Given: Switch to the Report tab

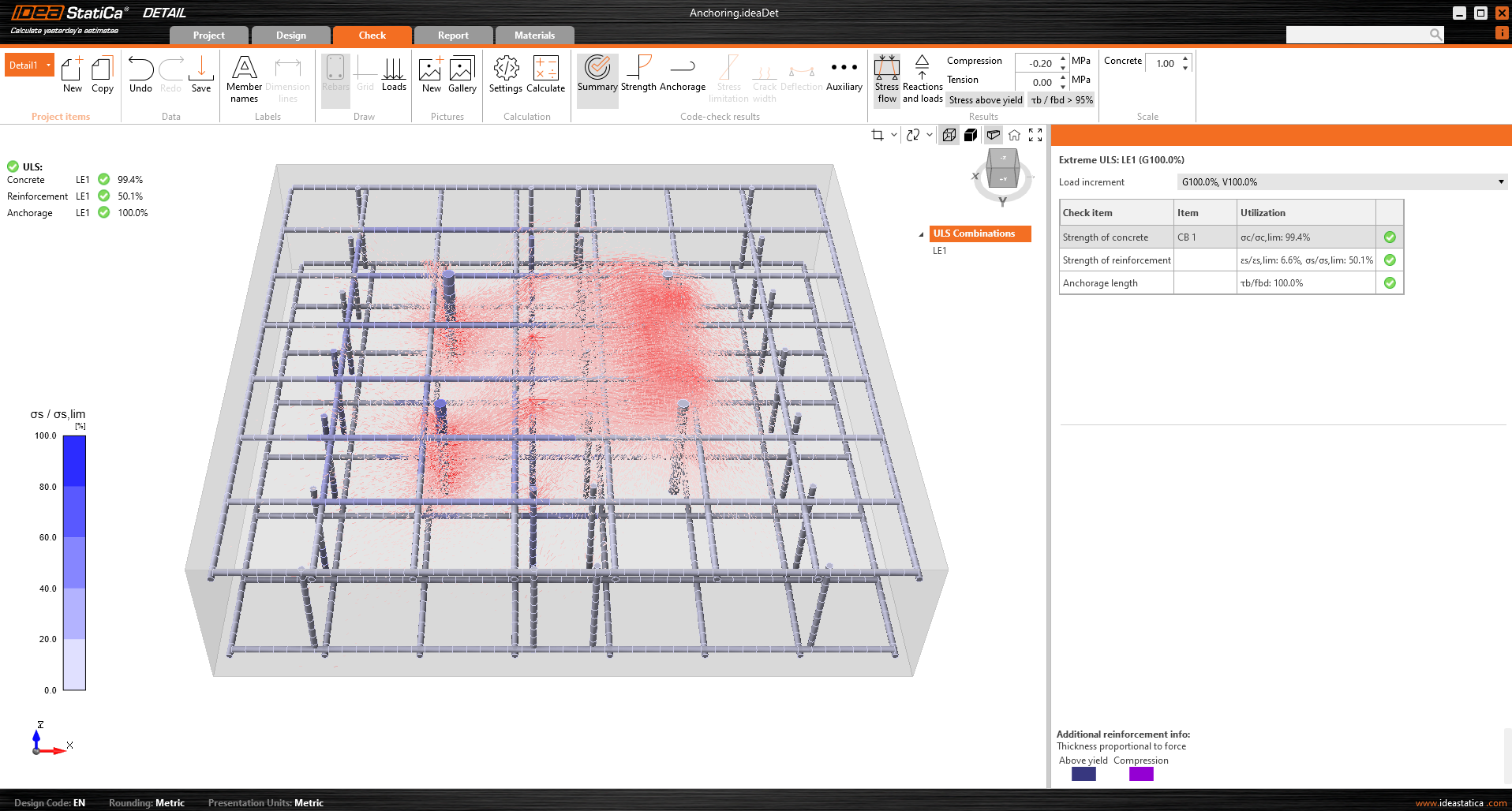Looking at the screenshot, I should [x=453, y=36].
